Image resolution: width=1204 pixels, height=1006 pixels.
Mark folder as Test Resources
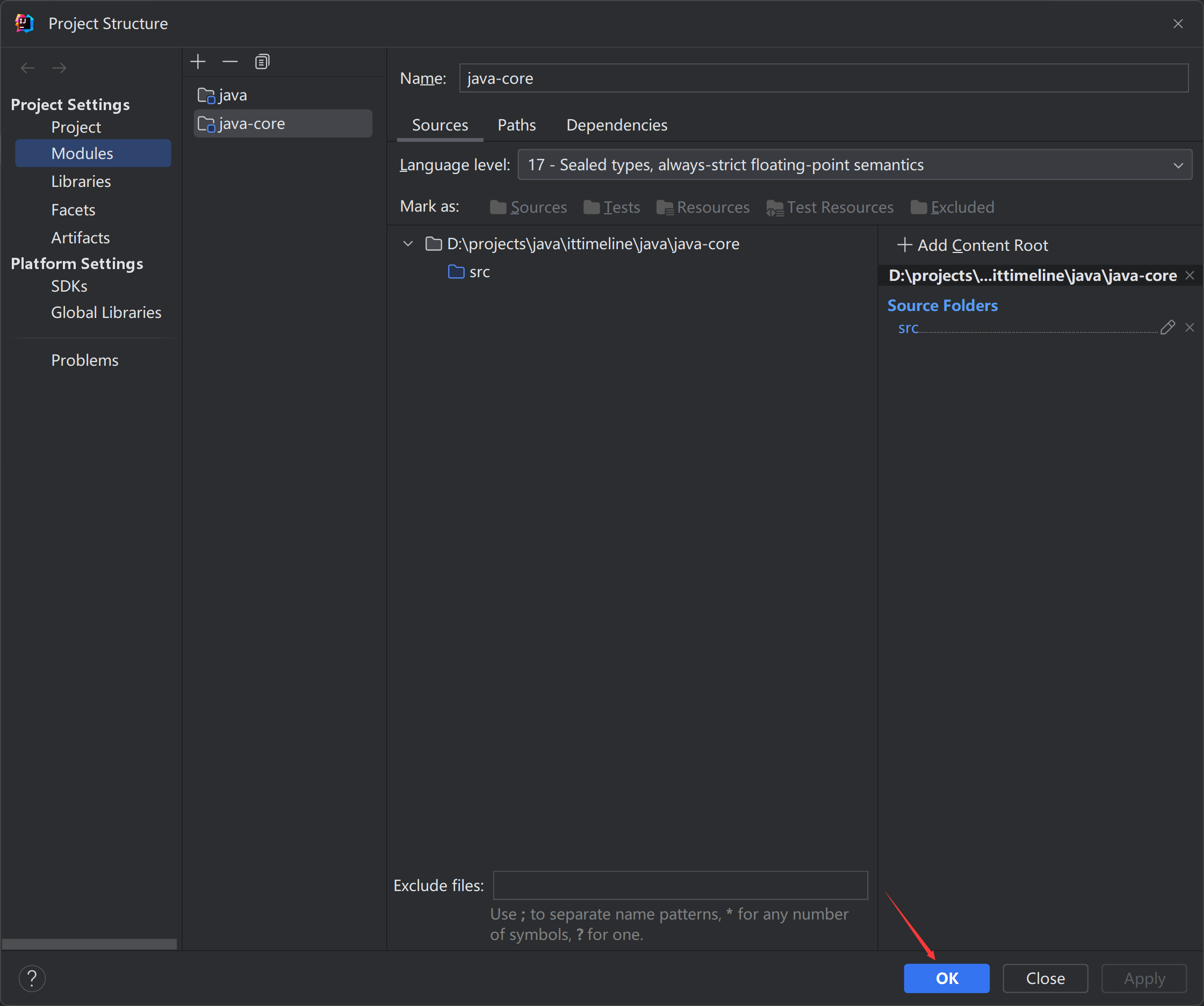[x=830, y=207]
